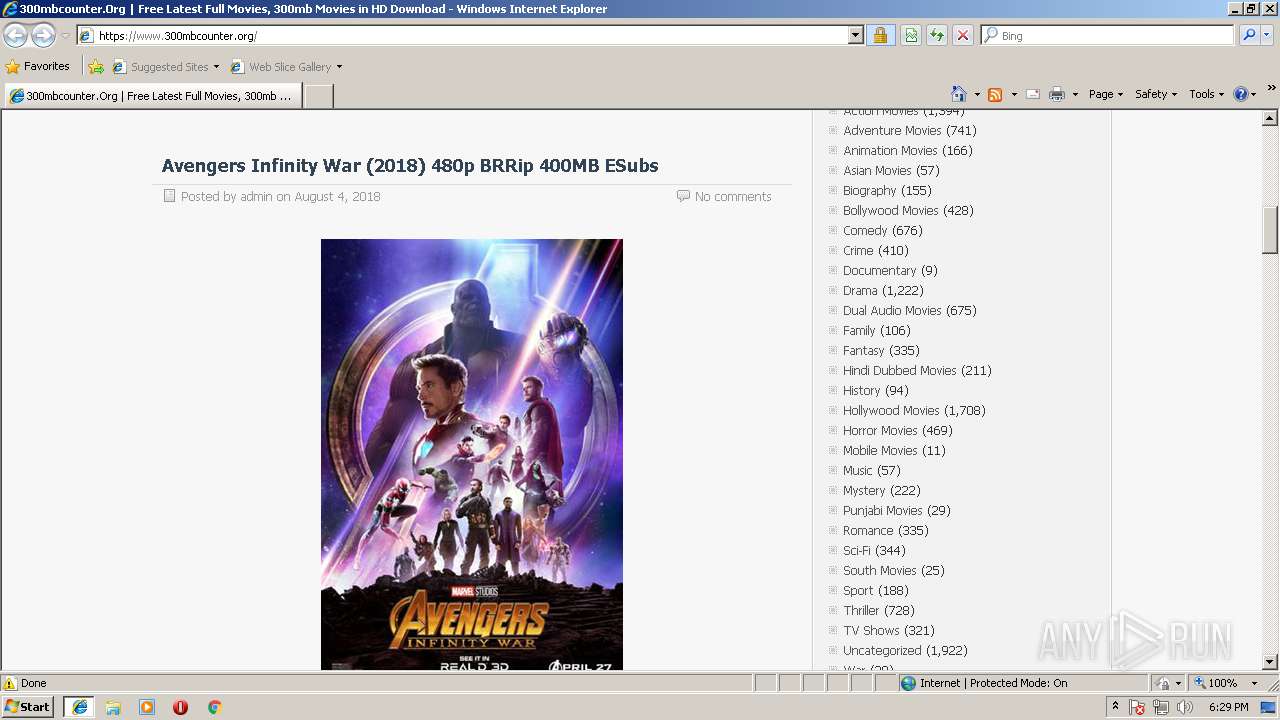Open the address bar dropdown arrow
Image resolution: width=1280 pixels, height=720 pixels.
[855, 36]
